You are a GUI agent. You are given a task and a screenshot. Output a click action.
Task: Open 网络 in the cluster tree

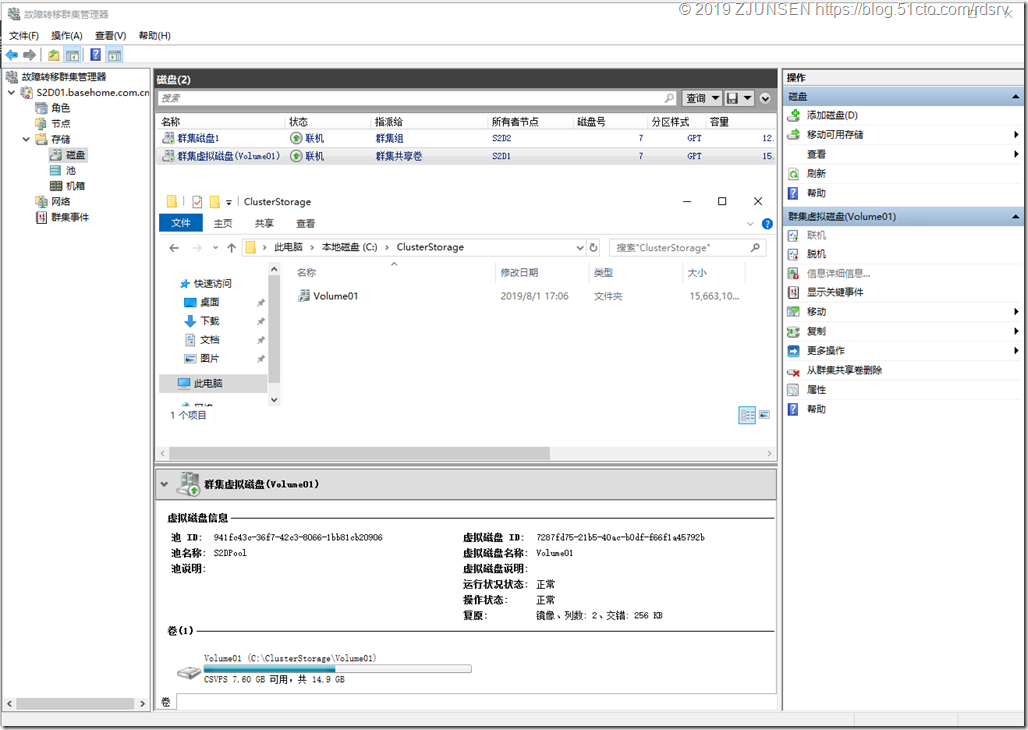click(x=60, y=201)
